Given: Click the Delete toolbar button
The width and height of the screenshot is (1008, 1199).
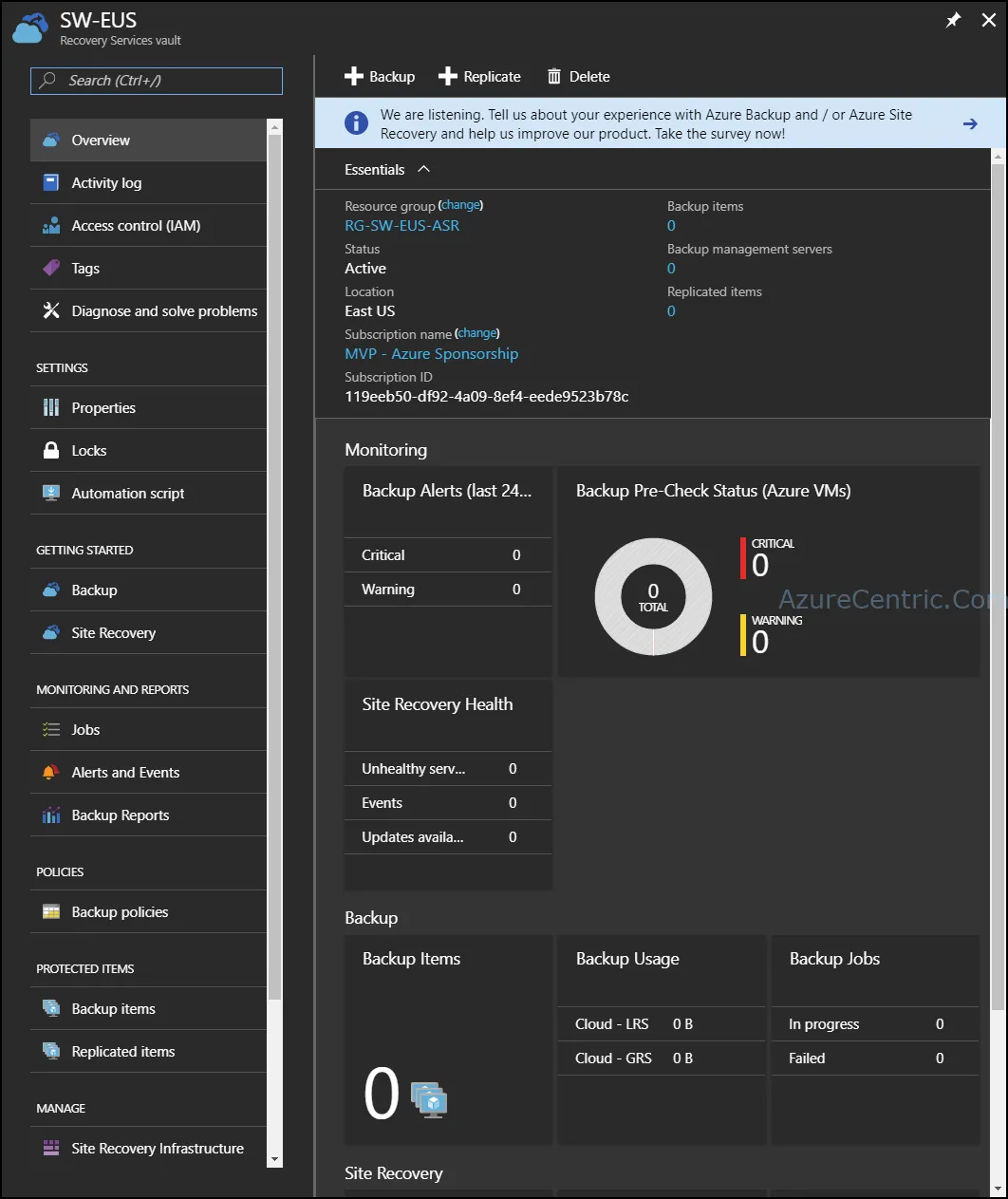Looking at the screenshot, I should click(578, 76).
